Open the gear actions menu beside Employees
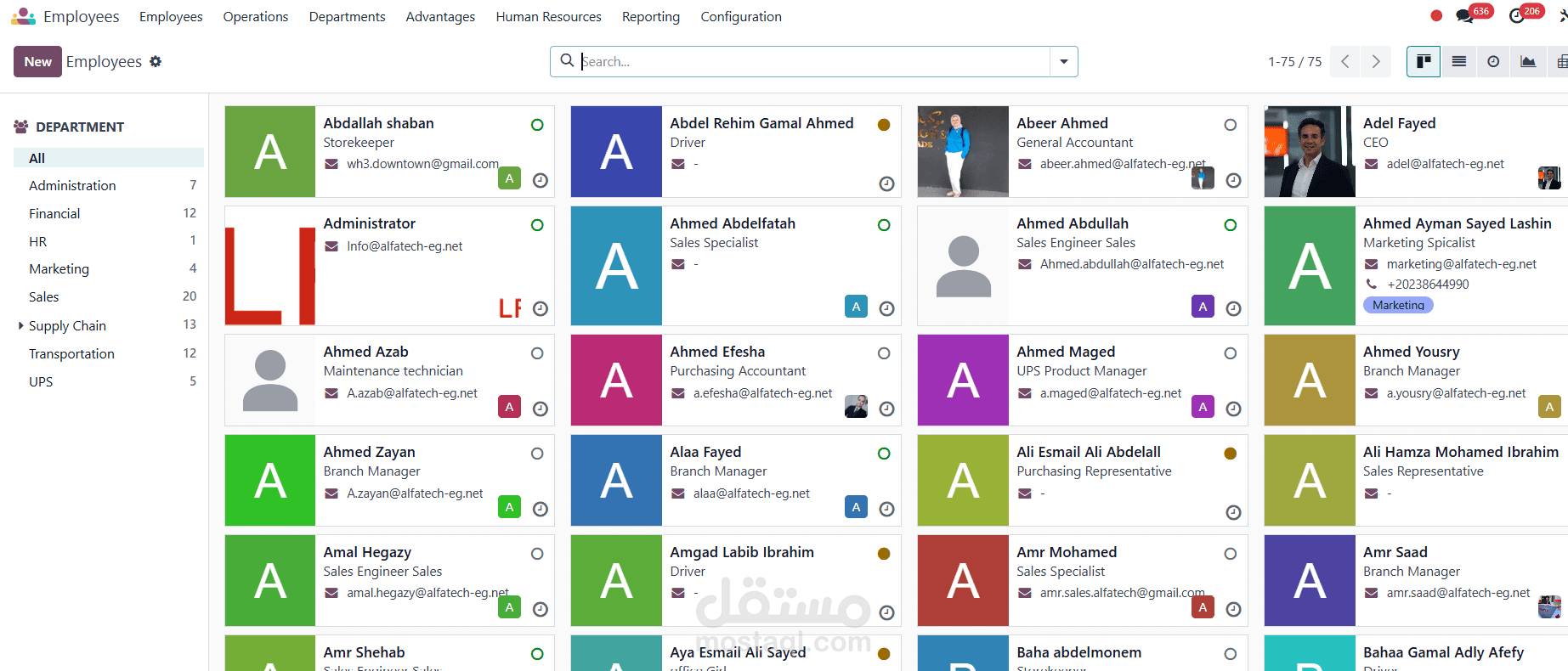1568x671 pixels. (x=156, y=61)
